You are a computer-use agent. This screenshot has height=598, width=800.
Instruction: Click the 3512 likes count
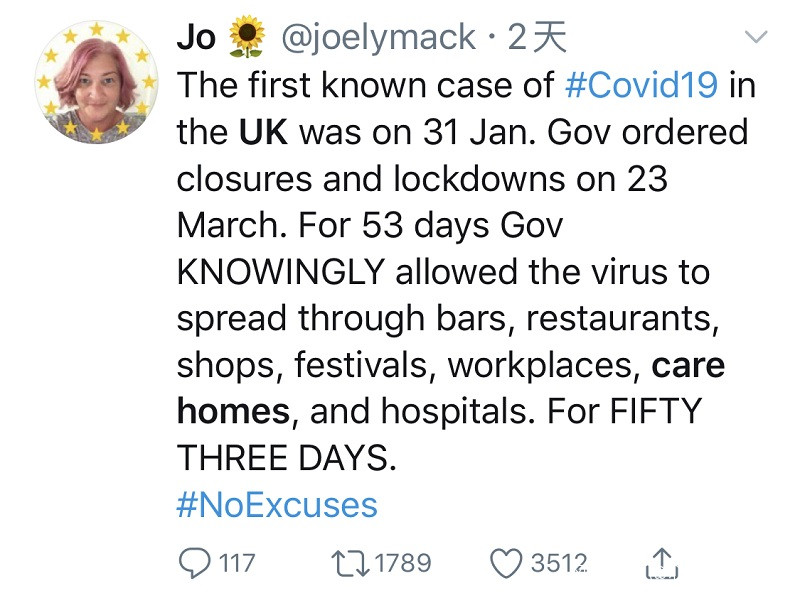click(x=558, y=563)
